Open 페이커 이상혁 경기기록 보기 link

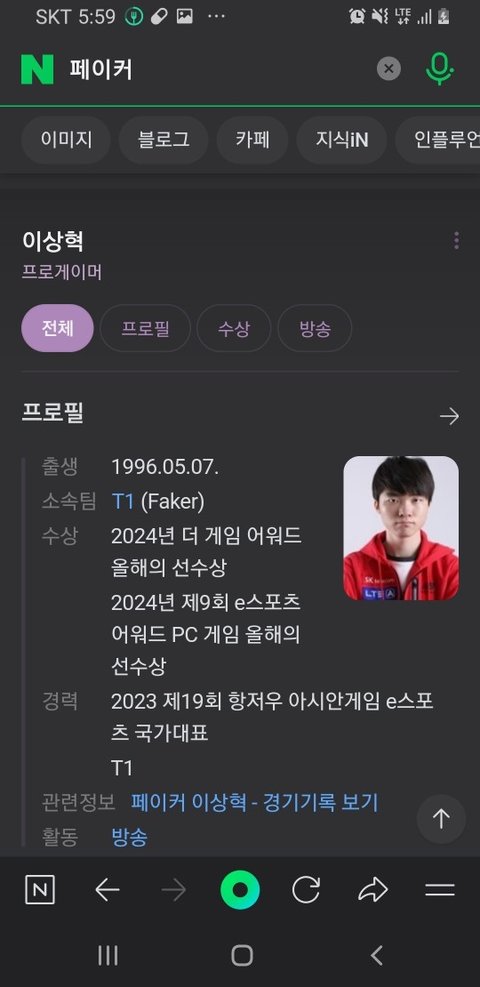coord(255,802)
